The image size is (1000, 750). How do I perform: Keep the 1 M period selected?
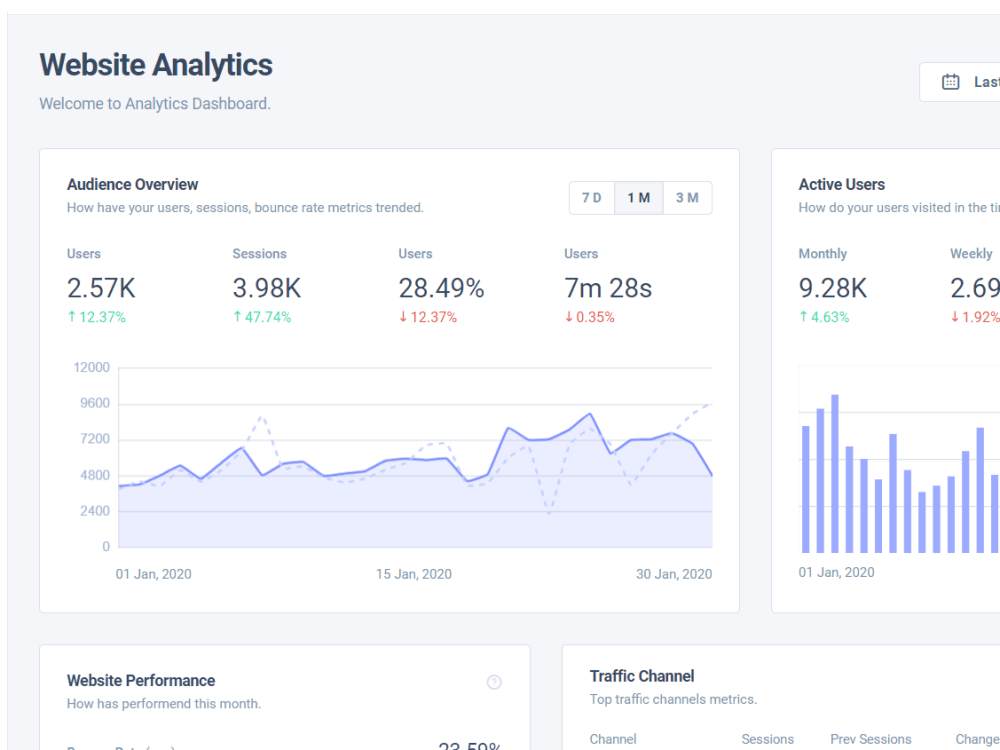(x=639, y=198)
